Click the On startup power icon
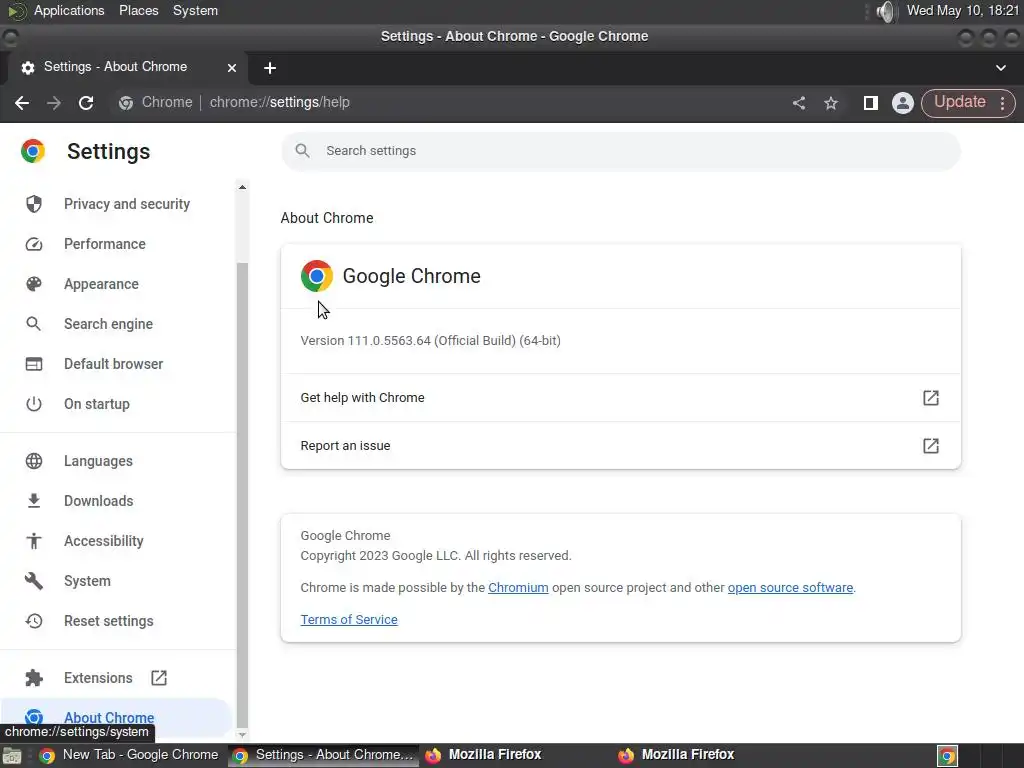Viewport: 1024px width, 768px height. click(x=34, y=404)
